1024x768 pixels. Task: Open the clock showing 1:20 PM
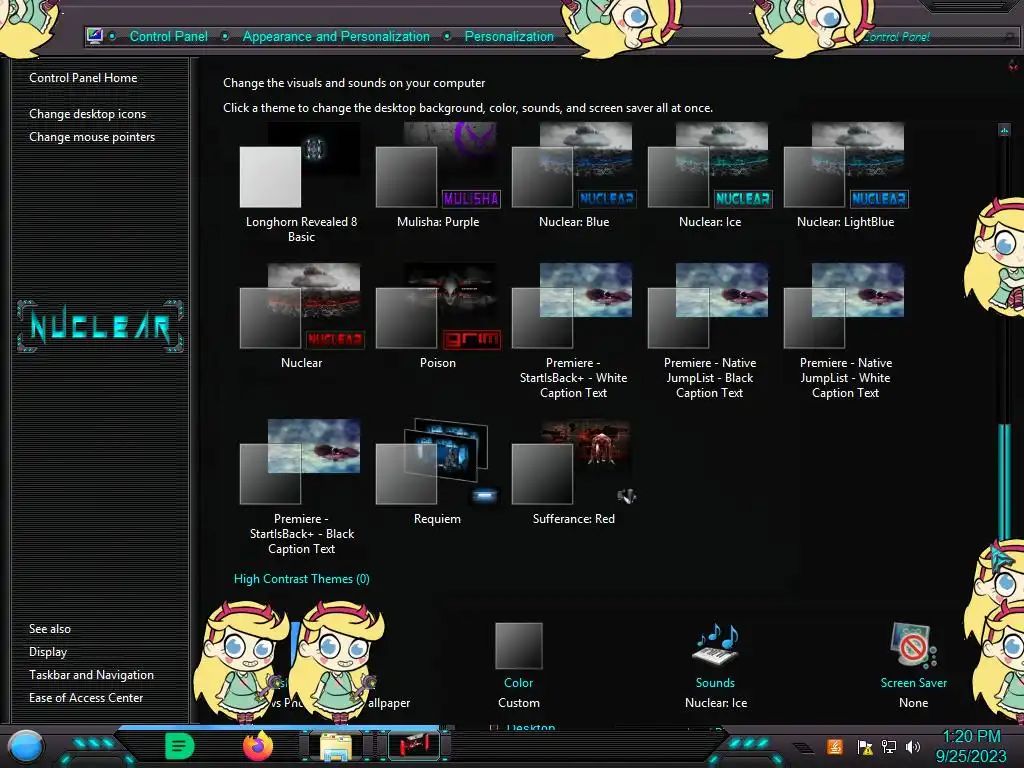click(x=971, y=746)
